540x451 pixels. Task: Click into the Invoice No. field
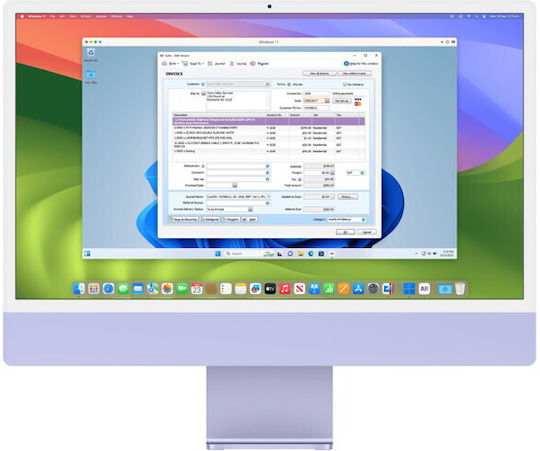[x=316, y=94]
